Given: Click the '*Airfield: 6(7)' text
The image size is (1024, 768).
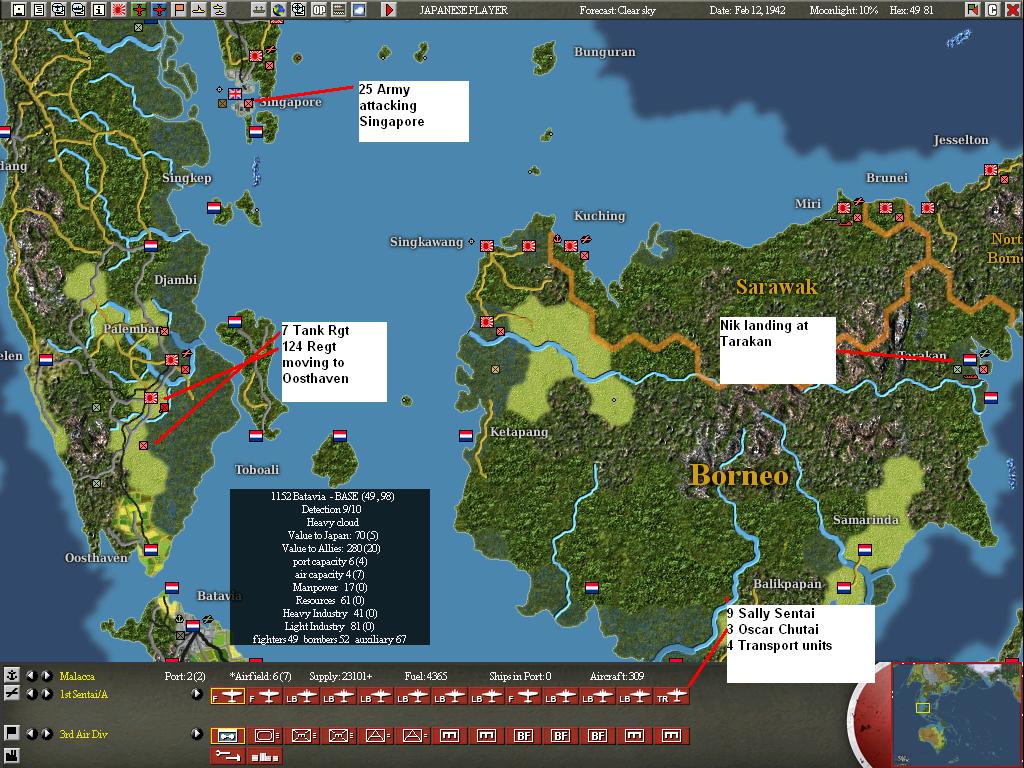Looking at the screenshot, I should (x=260, y=676).
